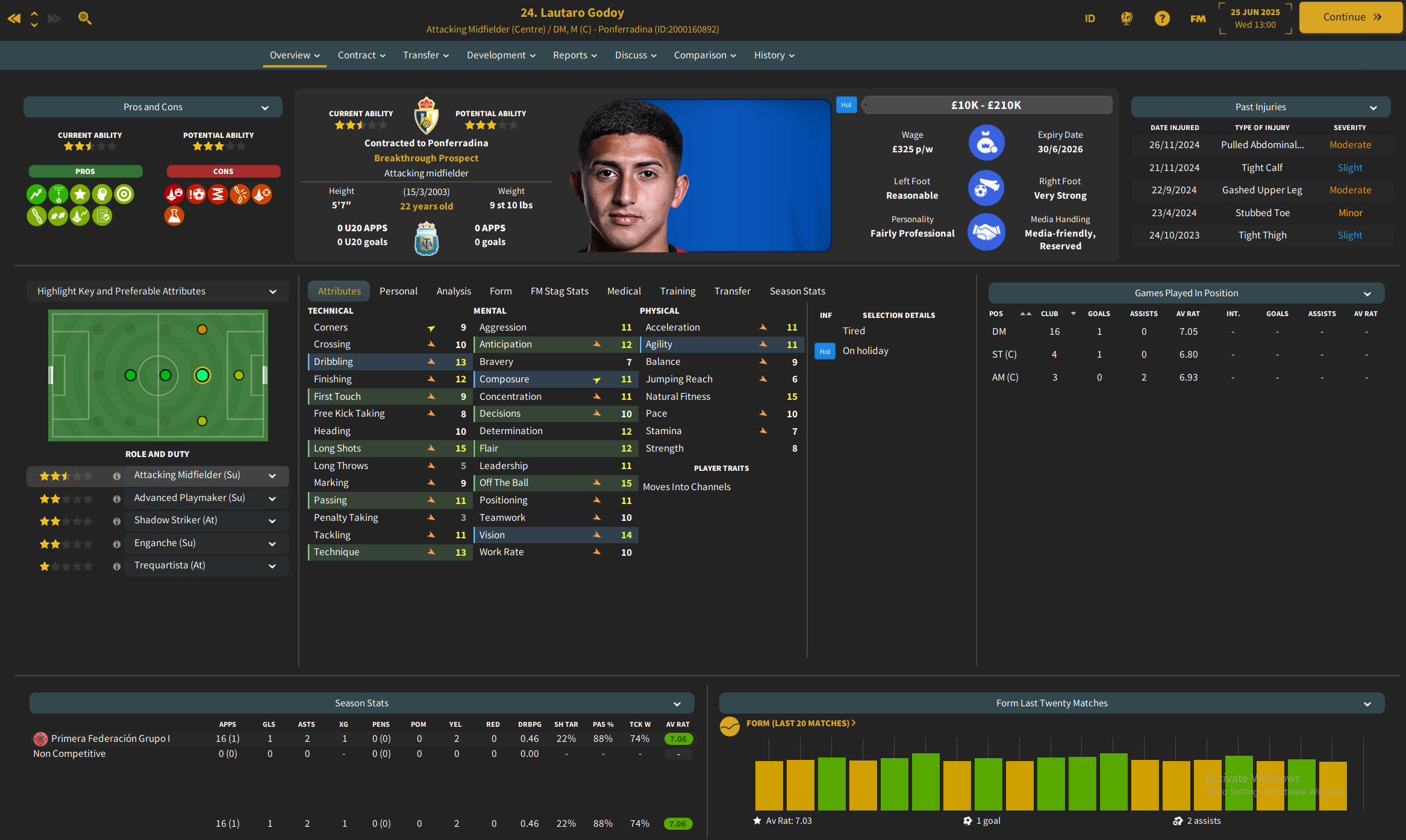Click the FM logo icon
Viewport: 1406px width, 840px height.
tap(1198, 18)
